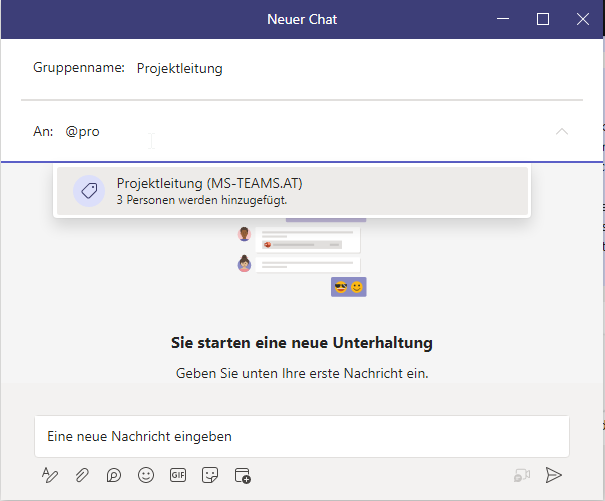Open the Loop components icon
This screenshot has width=605, height=501.
click(x=114, y=475)
